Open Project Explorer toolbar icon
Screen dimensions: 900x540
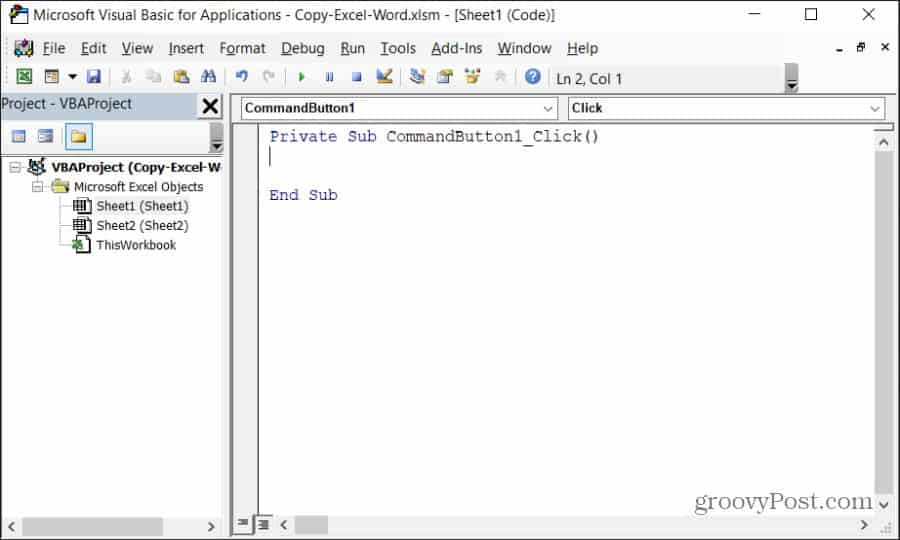click(x=417, y=76)
